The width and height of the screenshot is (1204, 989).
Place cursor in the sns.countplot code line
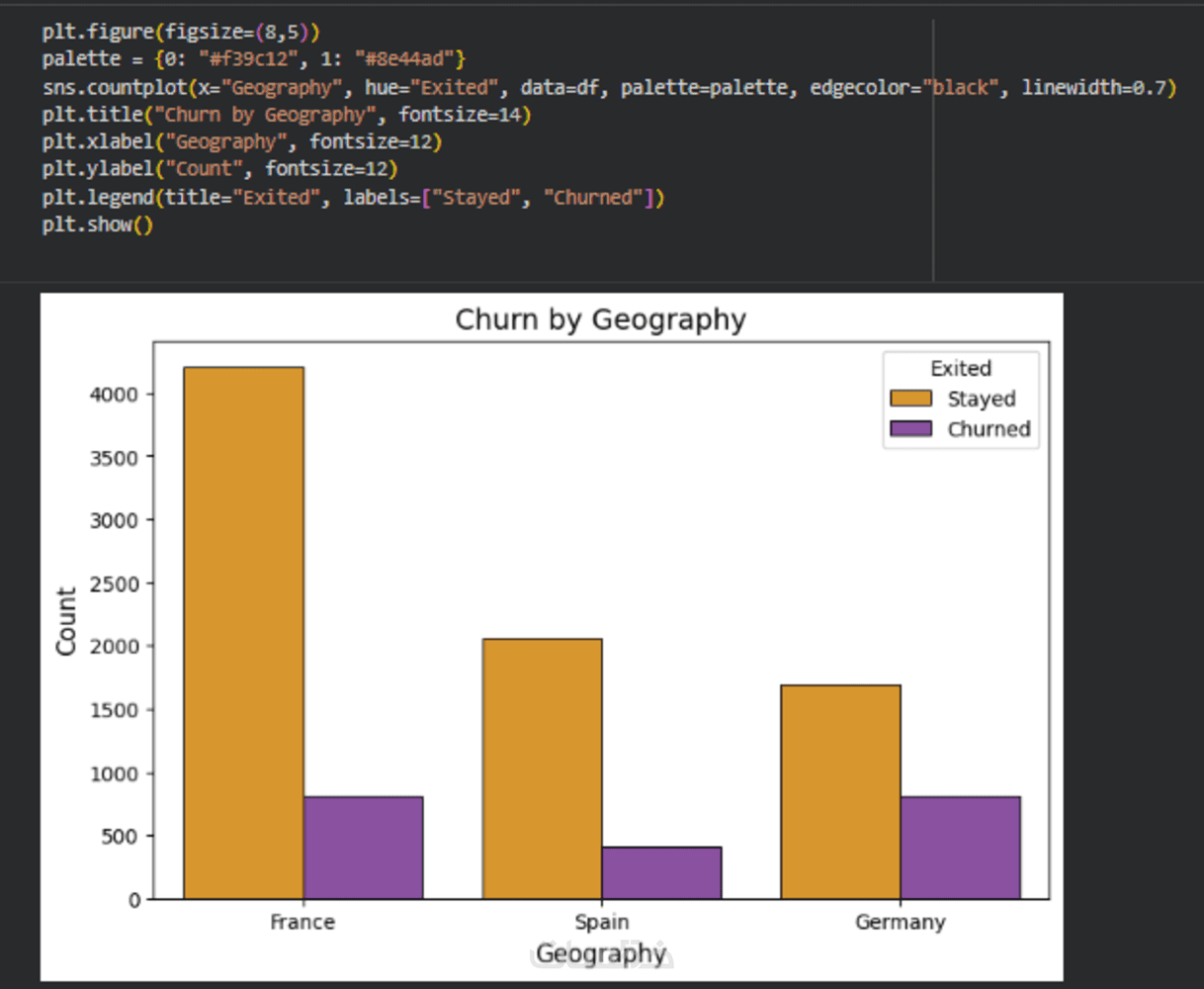pos(609,87)
